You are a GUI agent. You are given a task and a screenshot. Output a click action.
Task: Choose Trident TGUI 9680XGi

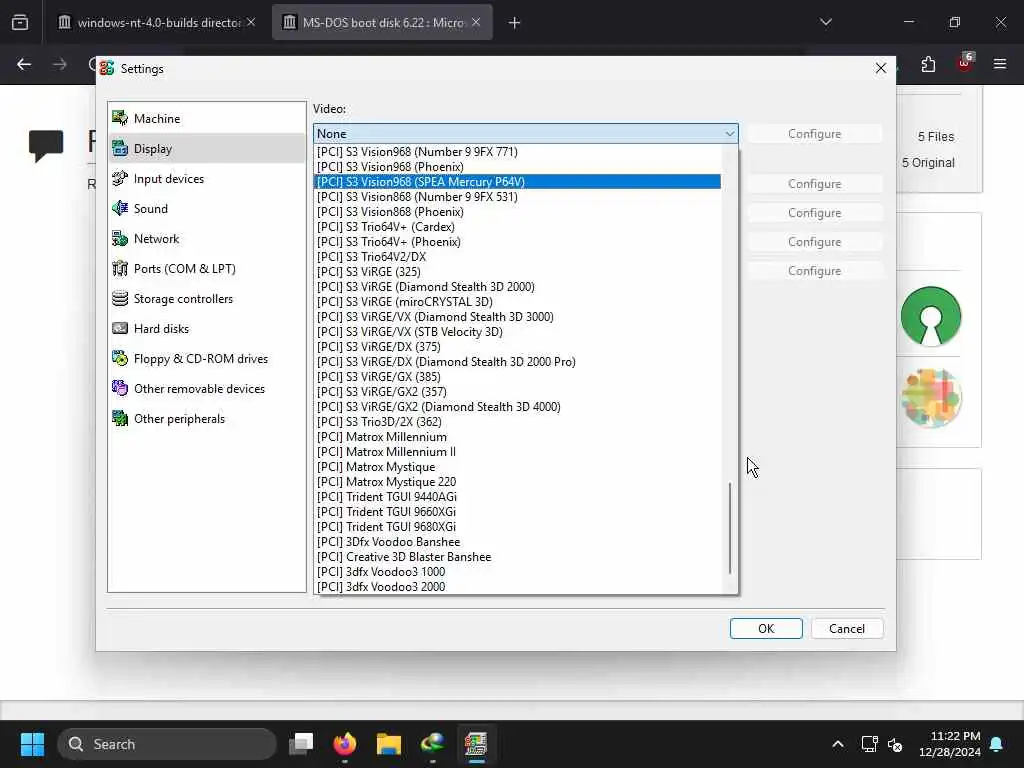[517, 527]
